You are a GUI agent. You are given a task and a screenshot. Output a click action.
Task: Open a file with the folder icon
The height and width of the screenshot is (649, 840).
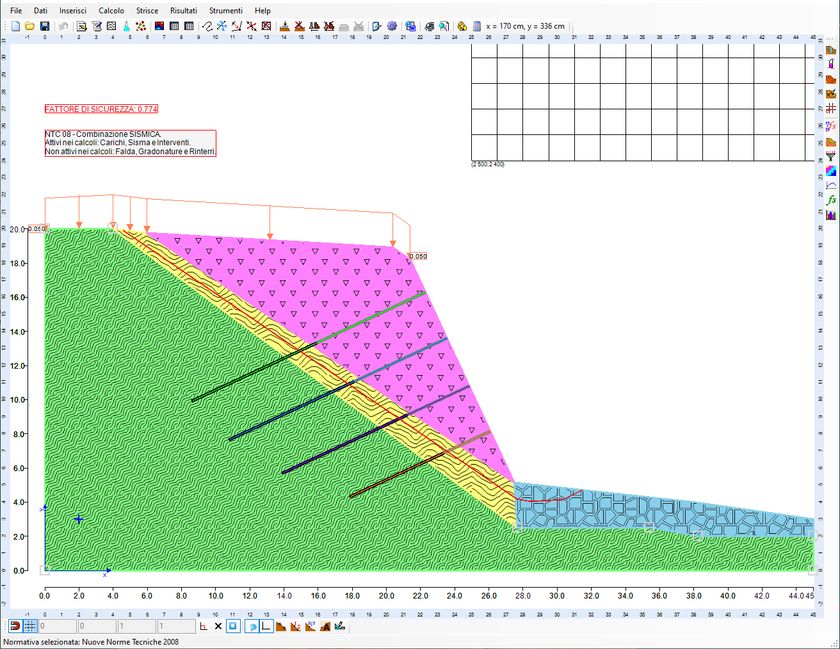[30, 26]
